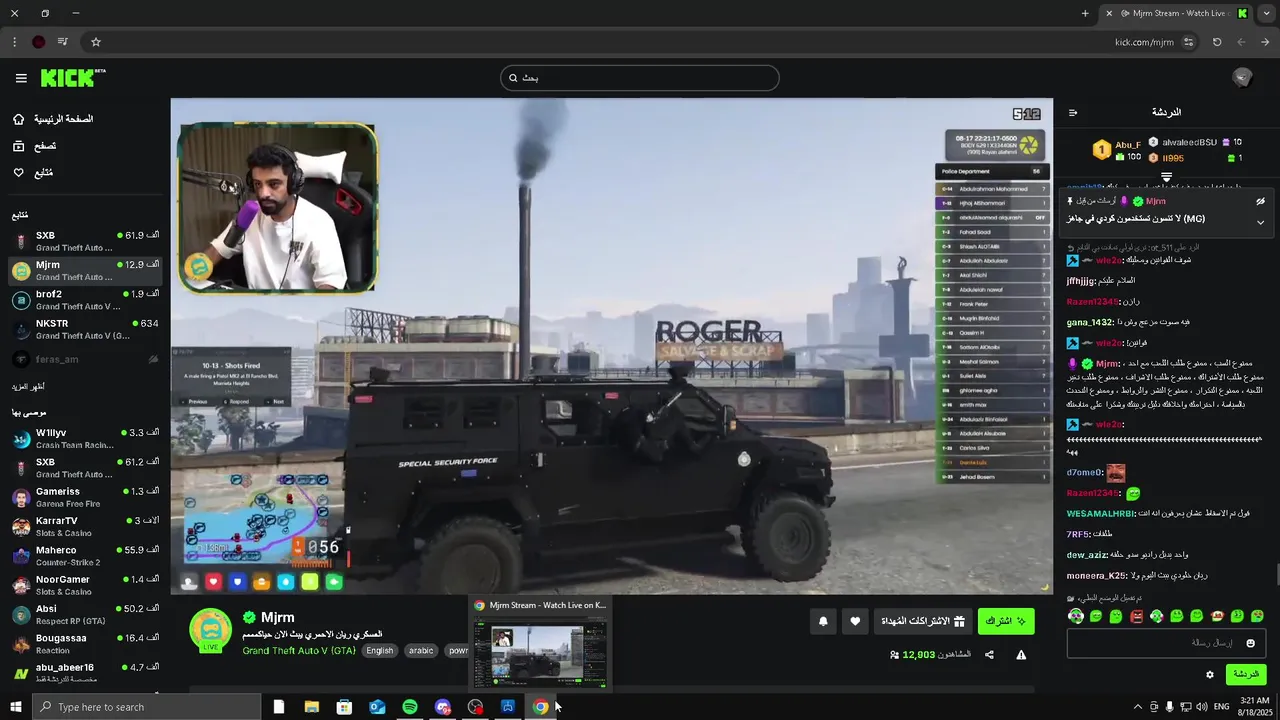The image size is (1280, 720).
Task: Open browser three-dot menu
Action: 14,42
